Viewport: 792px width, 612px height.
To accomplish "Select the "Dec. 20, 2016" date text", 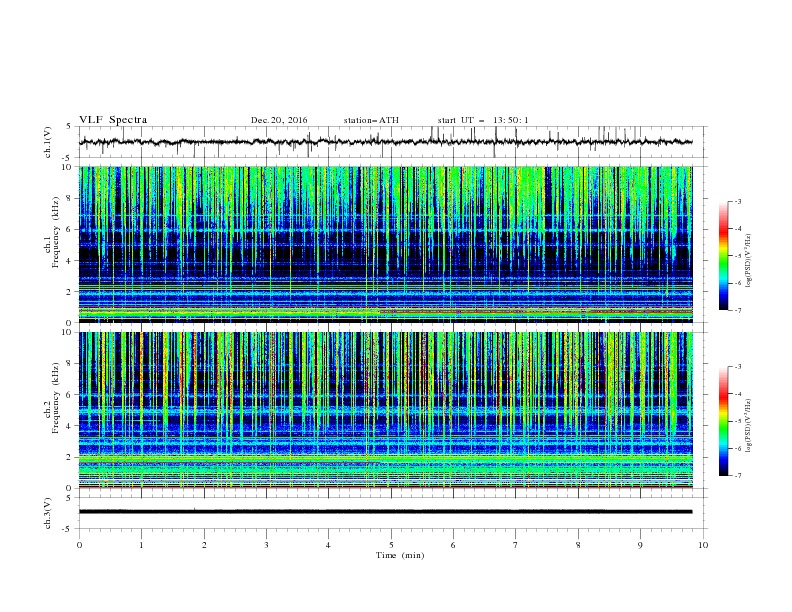I will (279, 120).
